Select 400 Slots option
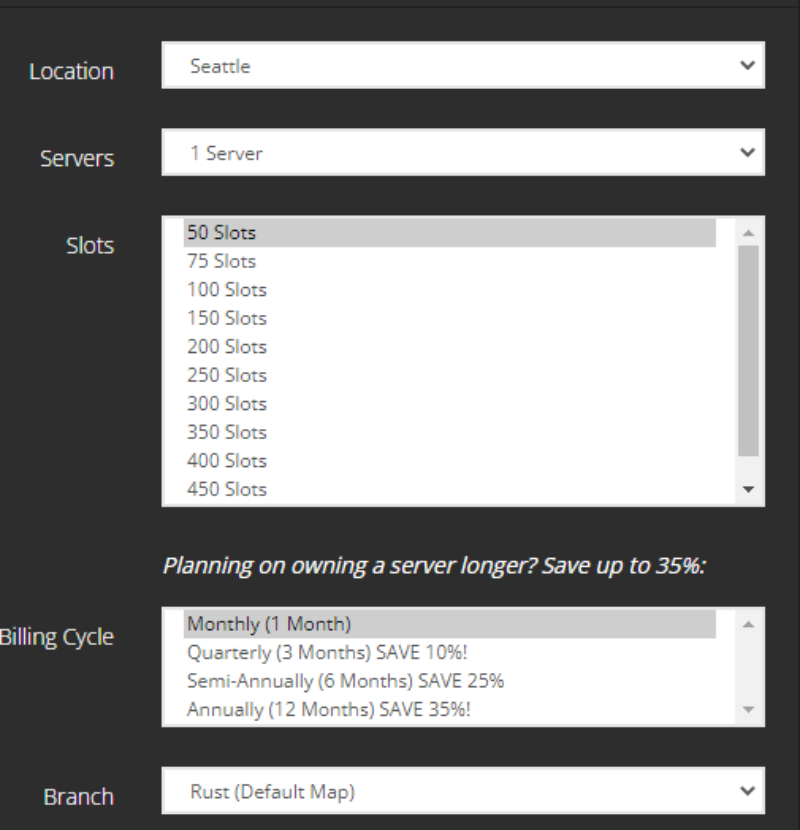This screenshot has height=830, width=800. pyautogui.click(x=450, y=462)
